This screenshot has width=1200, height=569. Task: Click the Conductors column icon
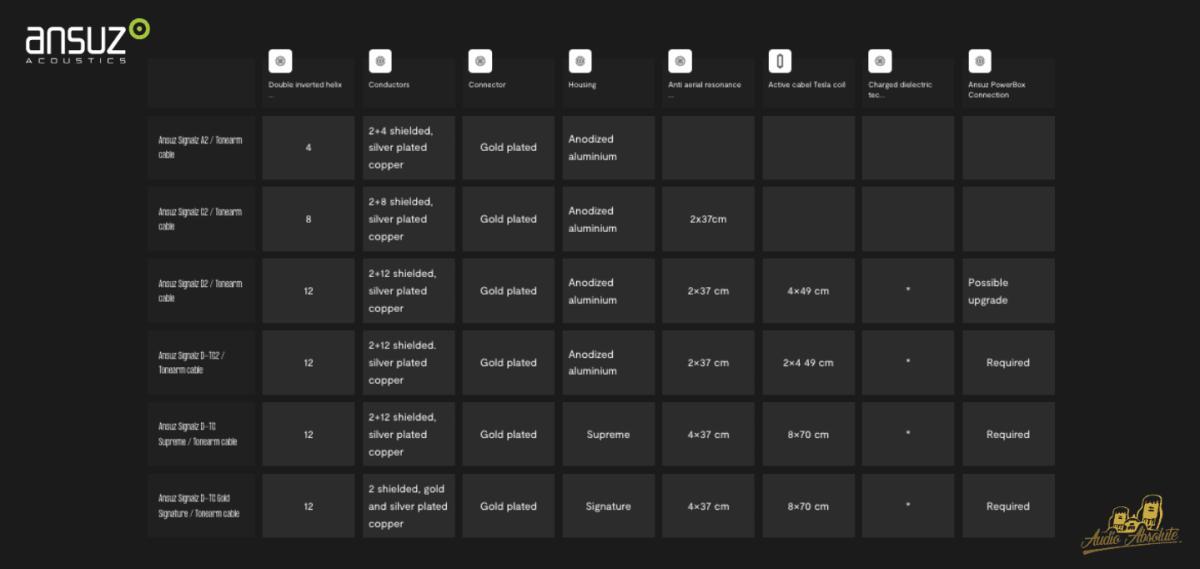[x=380, y=61]
